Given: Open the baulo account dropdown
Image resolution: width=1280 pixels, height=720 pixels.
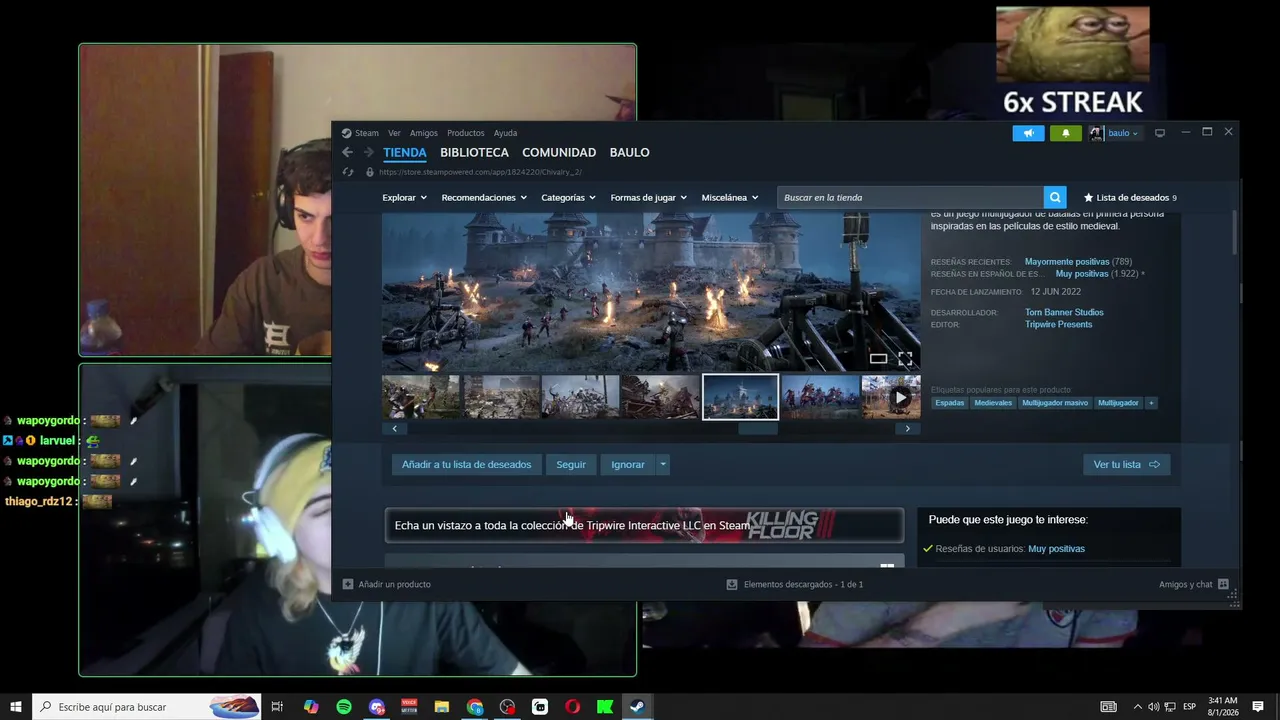Looking at the screenshot, I should 1123,133.
